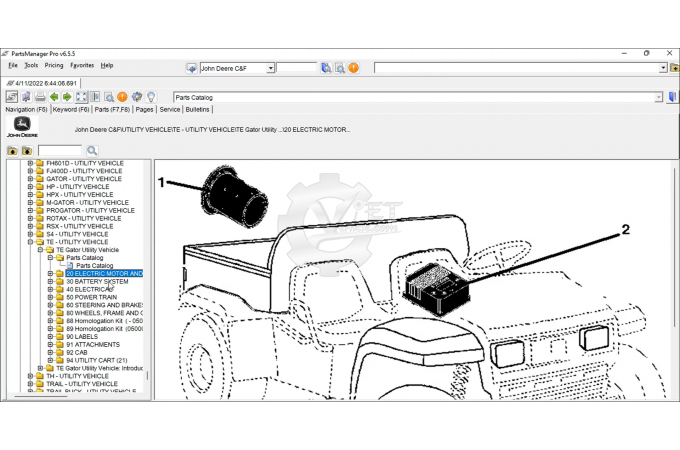This screenshot has height=450, width=680.
Task: Click the folder down-arrow icon above tree
Action: pyautogui.click(x=27, y=151)
